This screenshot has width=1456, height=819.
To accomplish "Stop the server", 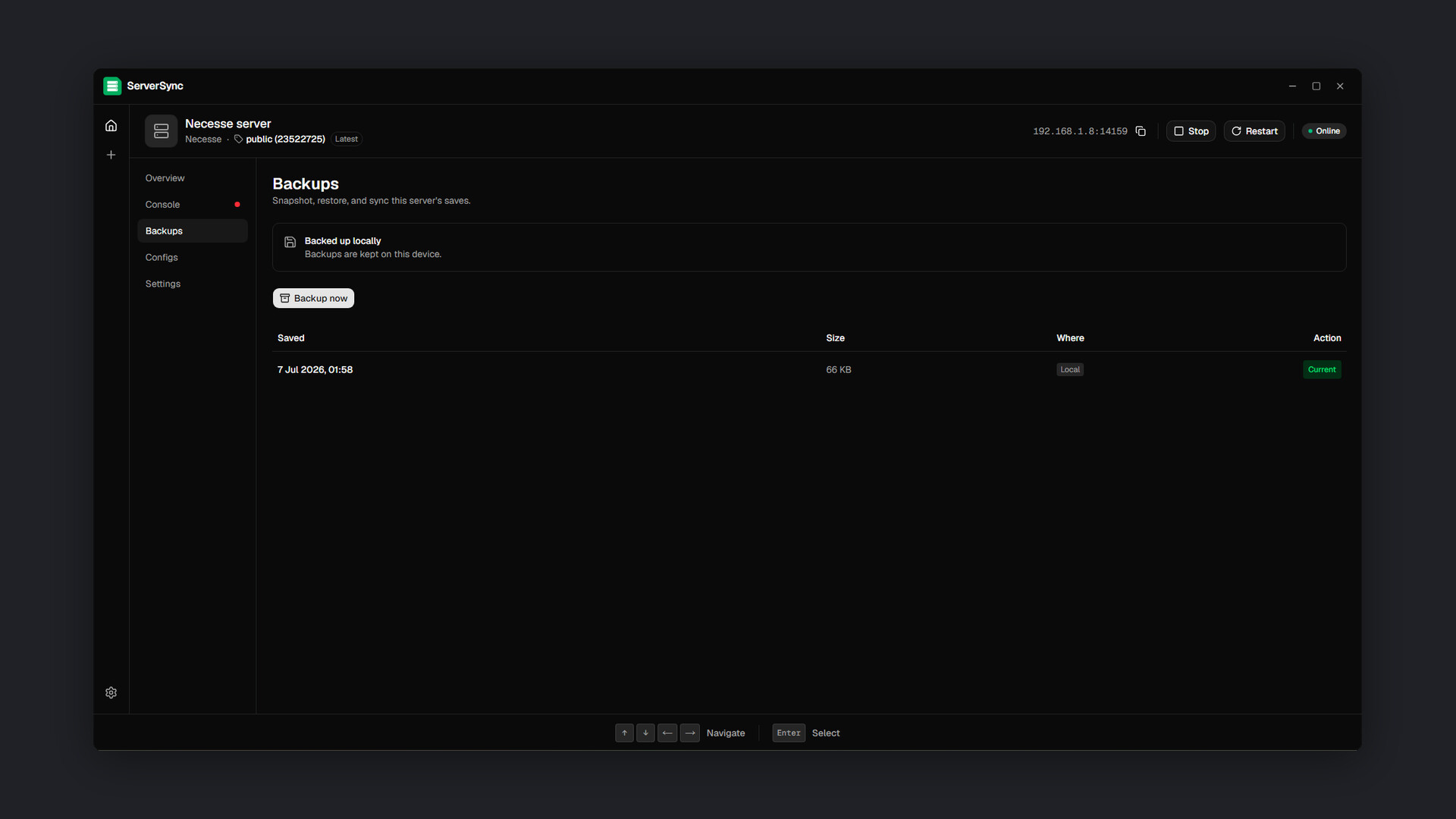I will tap(1191, 131).
